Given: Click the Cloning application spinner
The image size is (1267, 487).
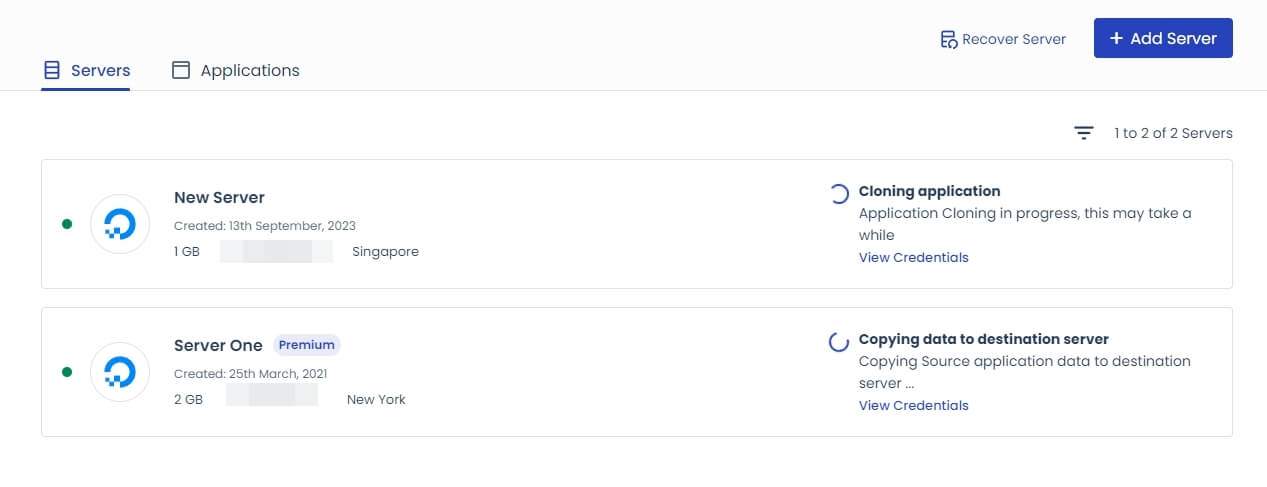Looking at the screenshot, I should point(839,194).
